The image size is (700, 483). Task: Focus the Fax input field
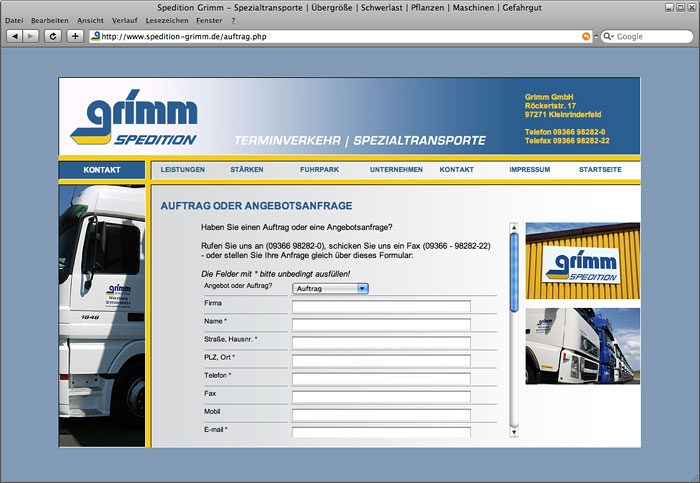click(x=381, y=397)
